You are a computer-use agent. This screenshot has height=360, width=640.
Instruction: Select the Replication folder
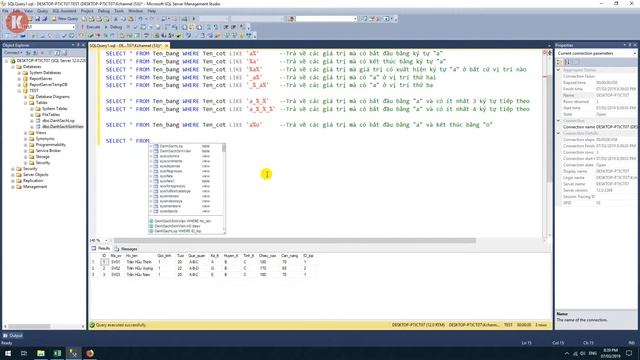tap(33, 180)
